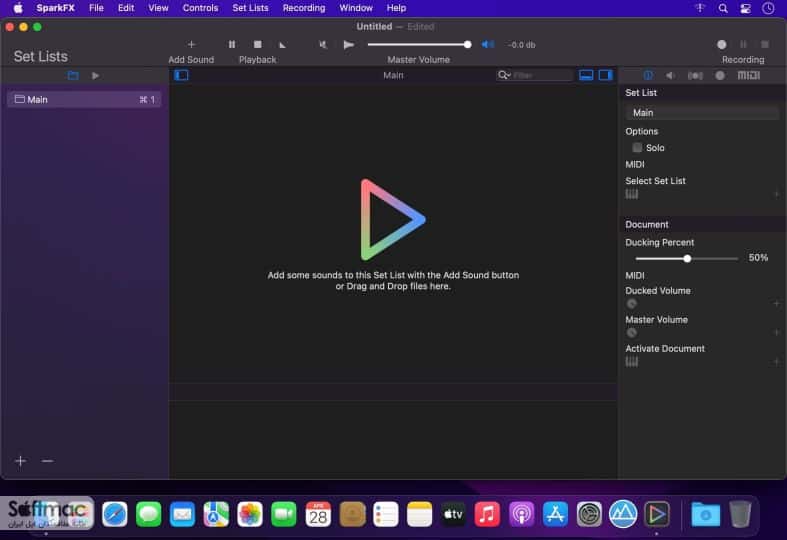
Task: Click the Add Sound plus button
Action: (191, 45)
